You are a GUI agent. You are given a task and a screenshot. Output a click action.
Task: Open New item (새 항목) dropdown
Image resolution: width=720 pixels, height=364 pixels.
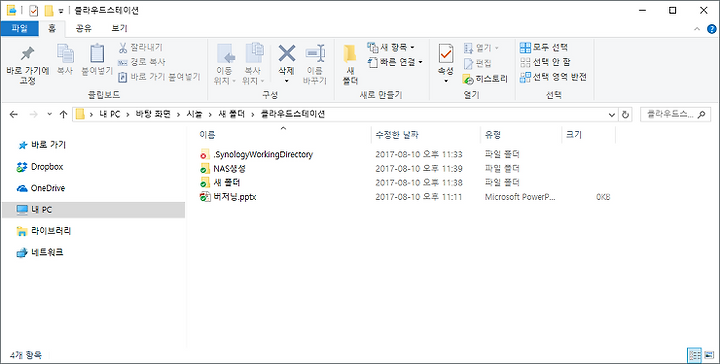[391, 47]
